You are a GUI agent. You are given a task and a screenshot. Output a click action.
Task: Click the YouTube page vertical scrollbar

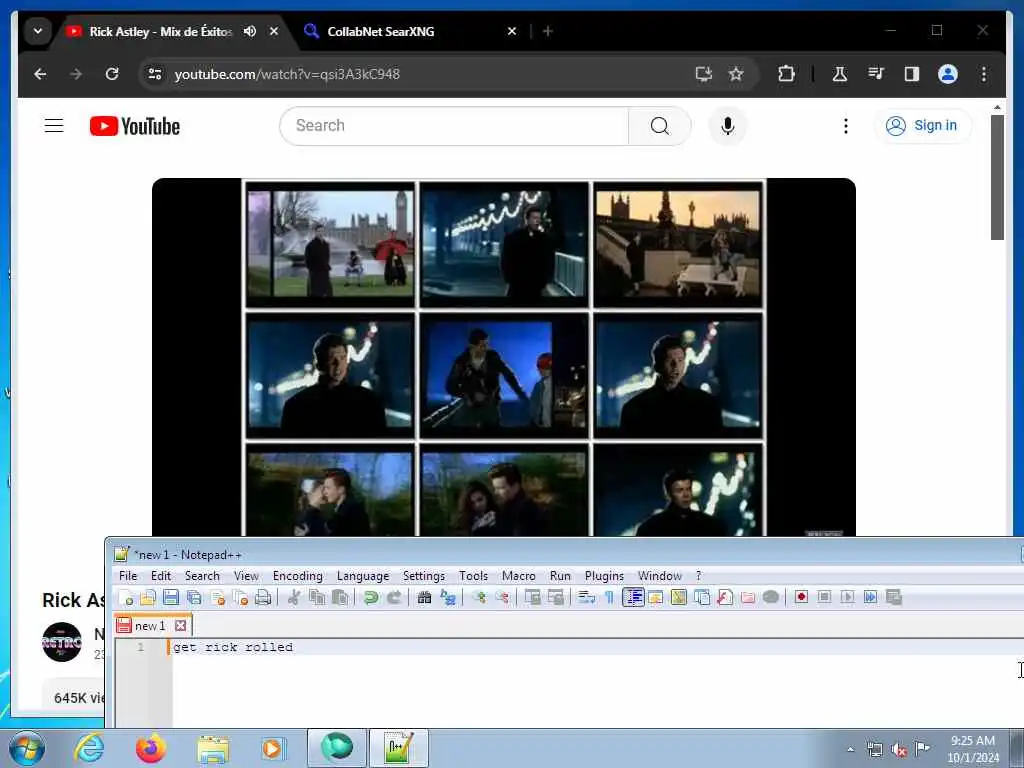tap(997, 178)
